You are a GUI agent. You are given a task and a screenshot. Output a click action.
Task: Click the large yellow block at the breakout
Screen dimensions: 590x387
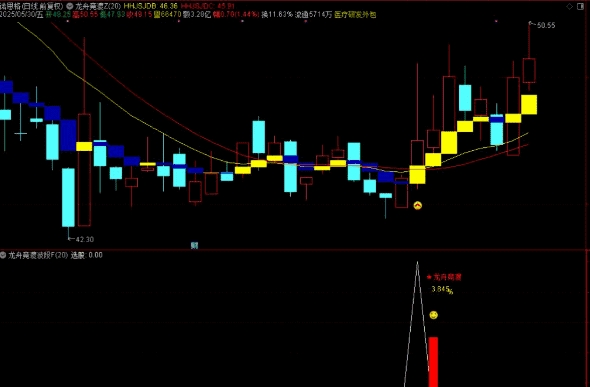point(417,175)
